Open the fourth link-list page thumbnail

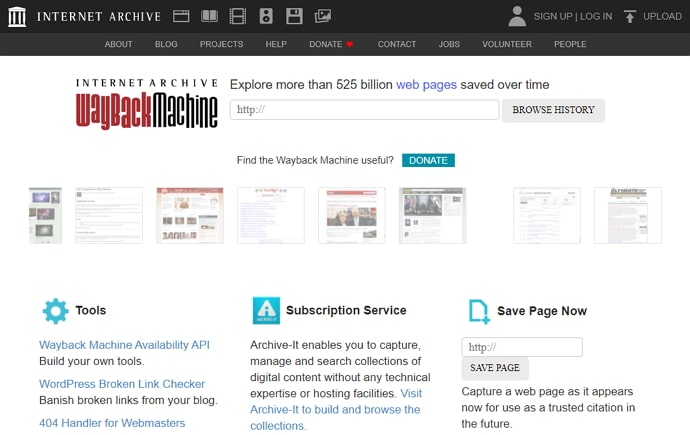271,216
